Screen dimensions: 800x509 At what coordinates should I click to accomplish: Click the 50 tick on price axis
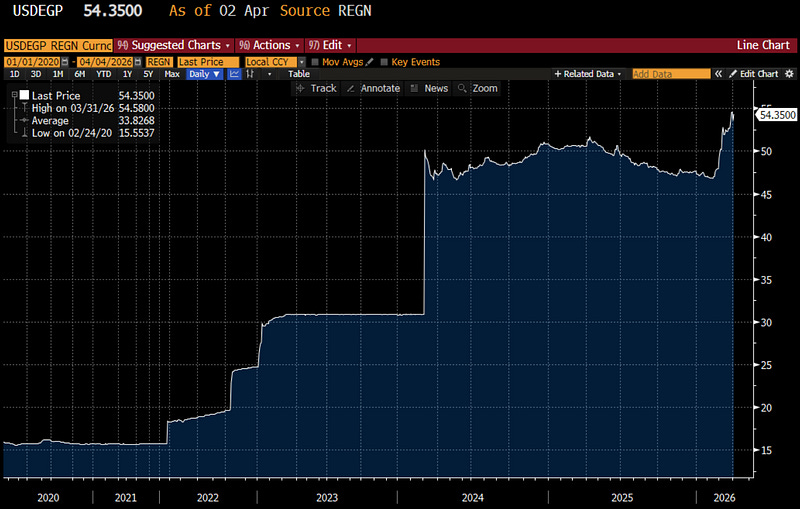click(766, 151)
